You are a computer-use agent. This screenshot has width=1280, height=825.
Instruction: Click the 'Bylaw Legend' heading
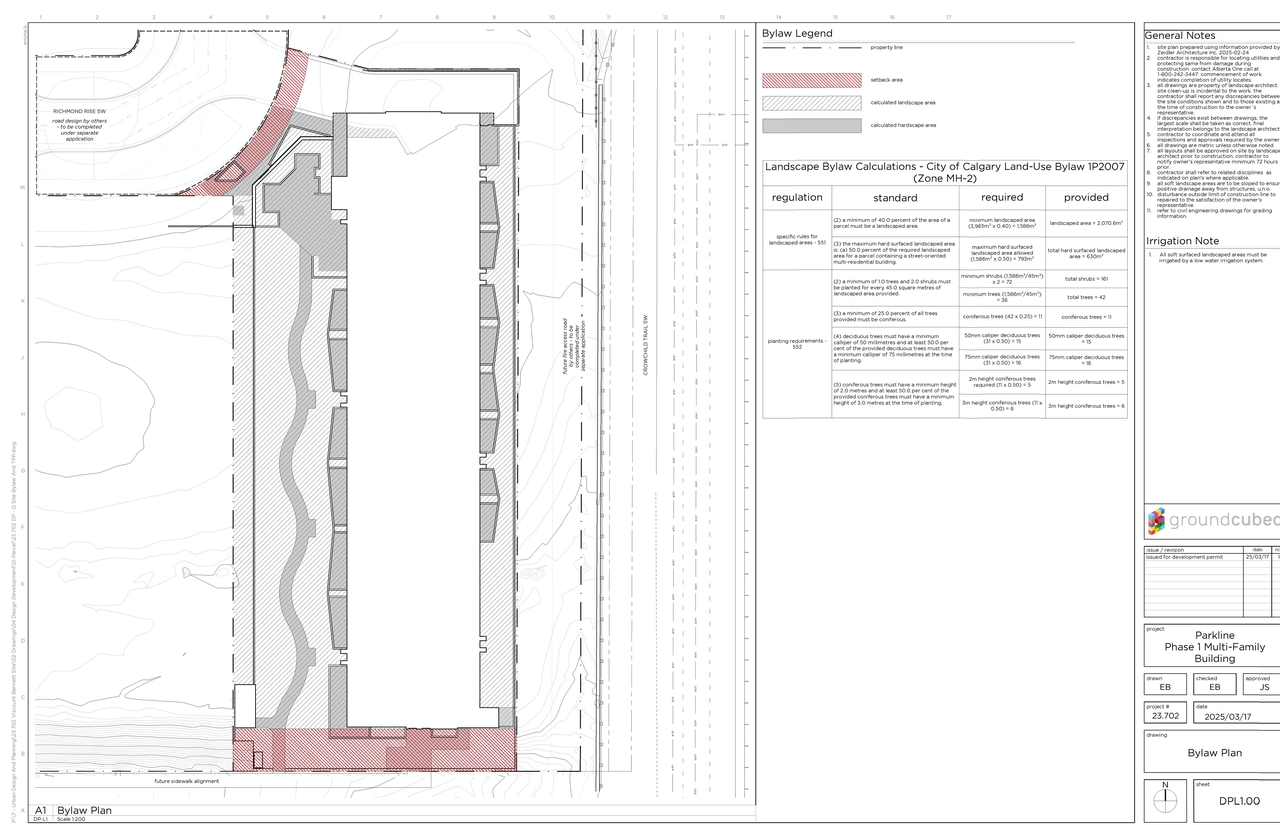tap(797, 33)
